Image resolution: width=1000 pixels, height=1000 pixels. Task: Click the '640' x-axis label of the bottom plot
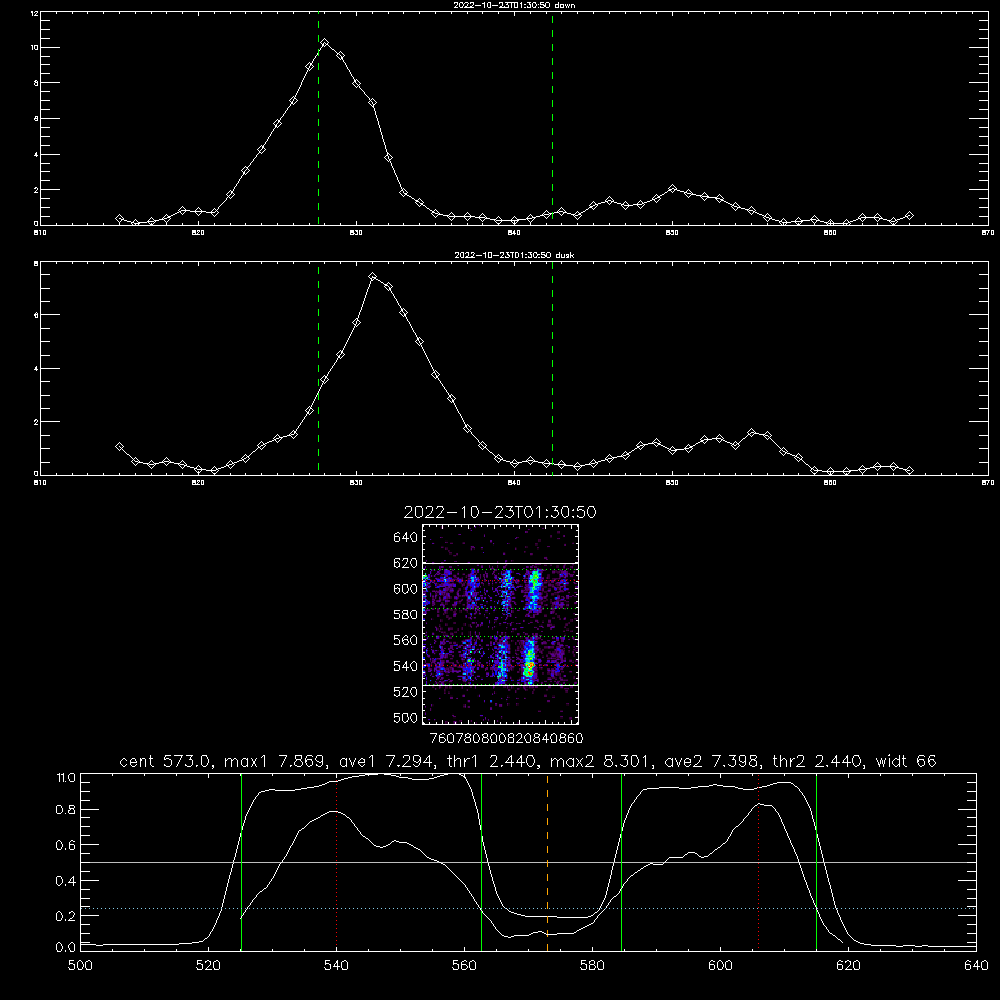point(976,966)
